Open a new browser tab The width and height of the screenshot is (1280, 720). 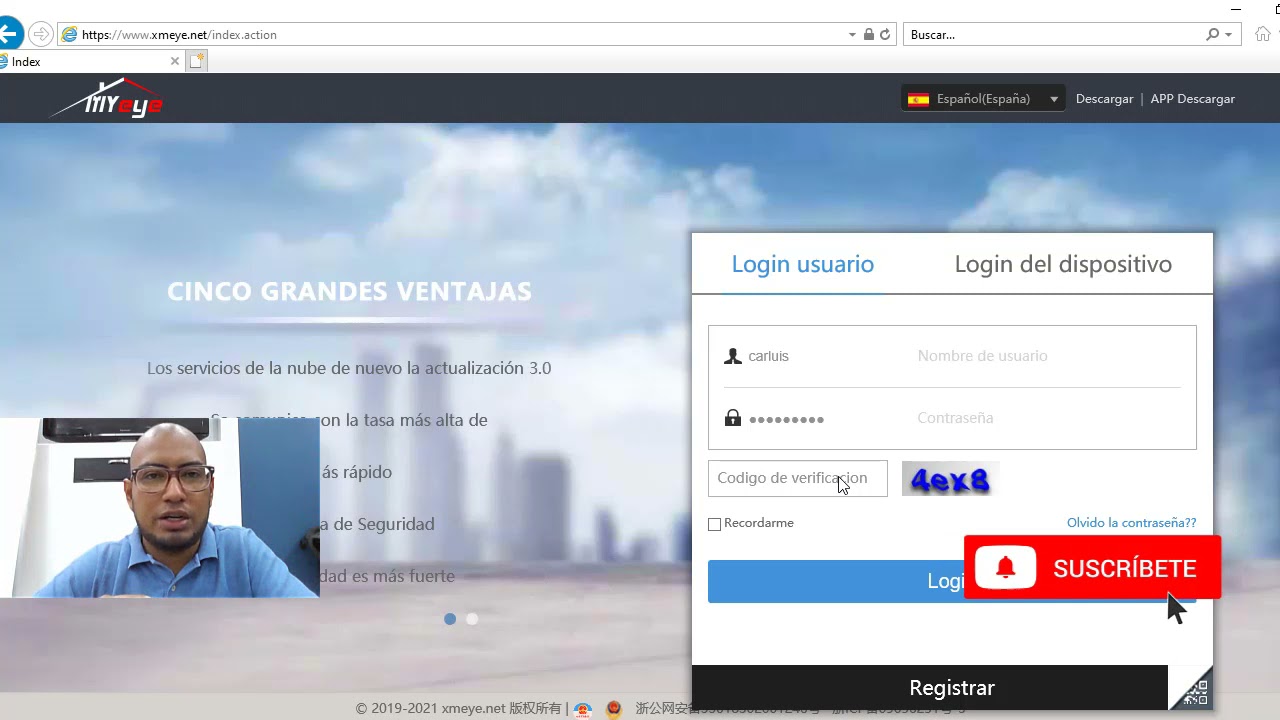[197, 61]
